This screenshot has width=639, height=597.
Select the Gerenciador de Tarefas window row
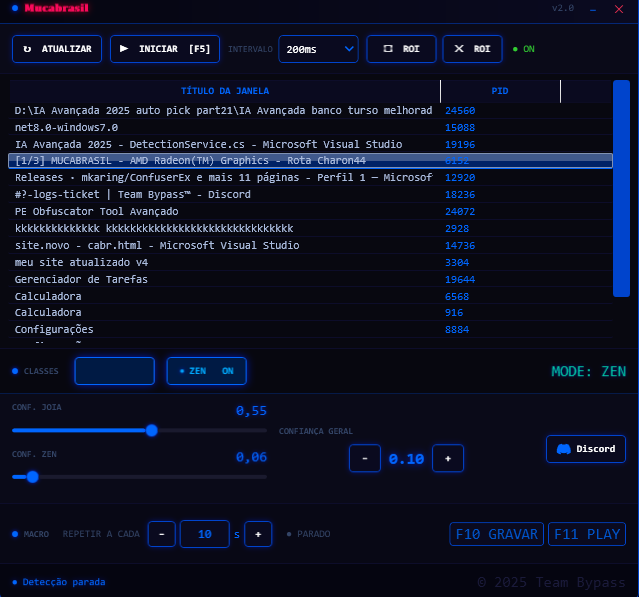[225, 280]
